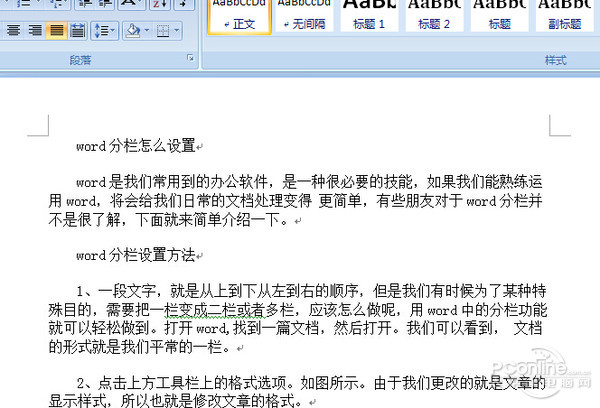Expand the borders dropdown arrow
The image size is (600, 408).
[x=177, y=30]
